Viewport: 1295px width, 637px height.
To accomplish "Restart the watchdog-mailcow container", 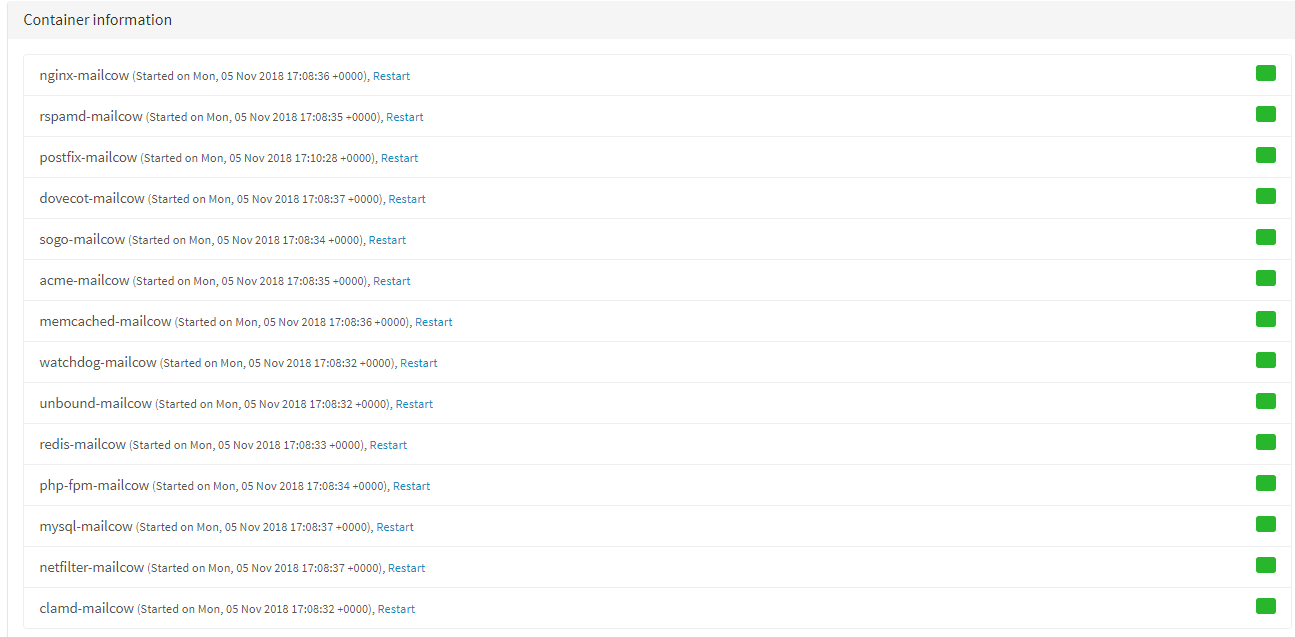I will point(419,363).
